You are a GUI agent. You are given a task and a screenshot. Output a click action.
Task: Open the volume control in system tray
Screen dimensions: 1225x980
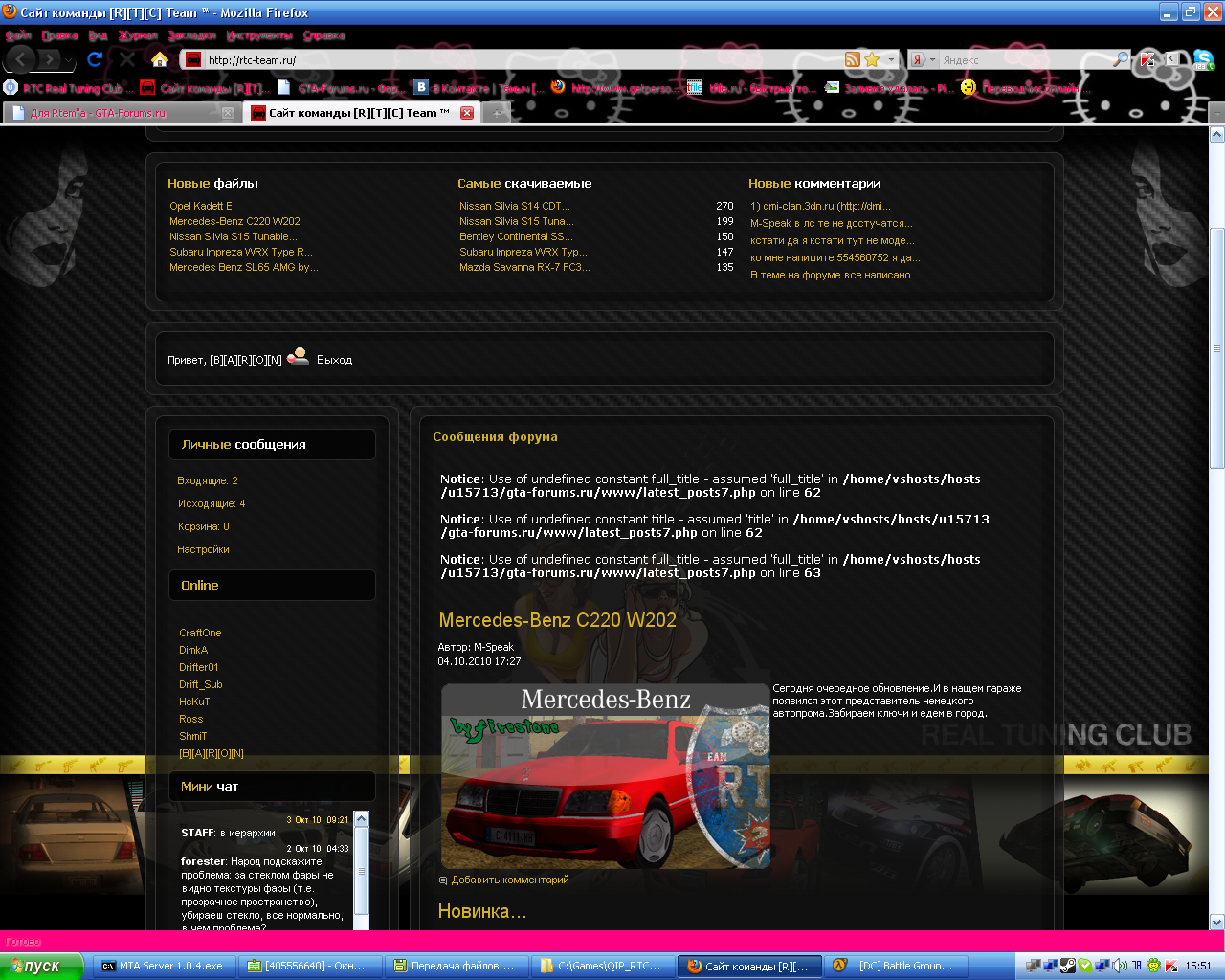coord(1119,966)
